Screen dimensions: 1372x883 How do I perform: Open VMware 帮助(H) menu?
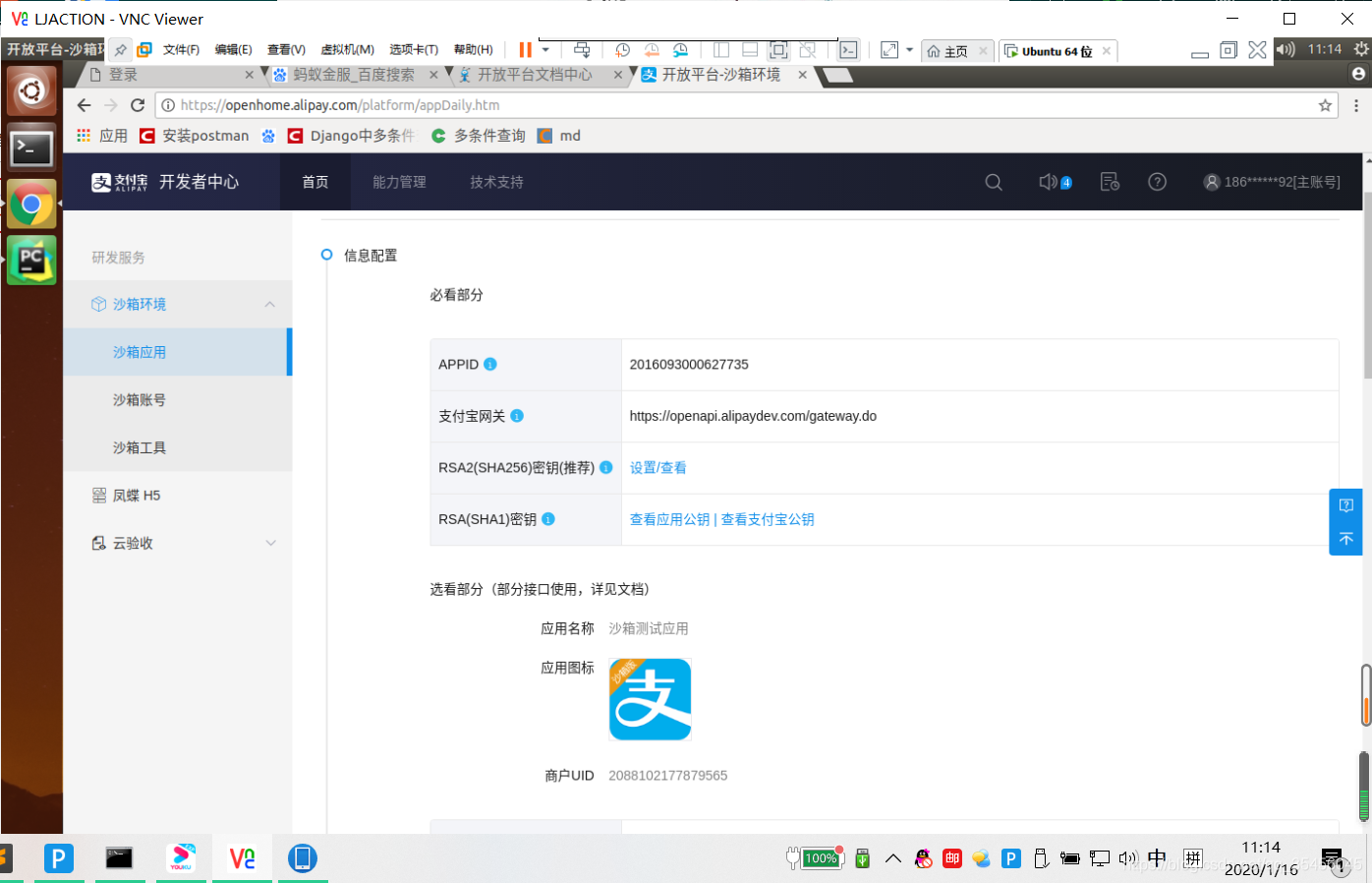tap(473, 50)
